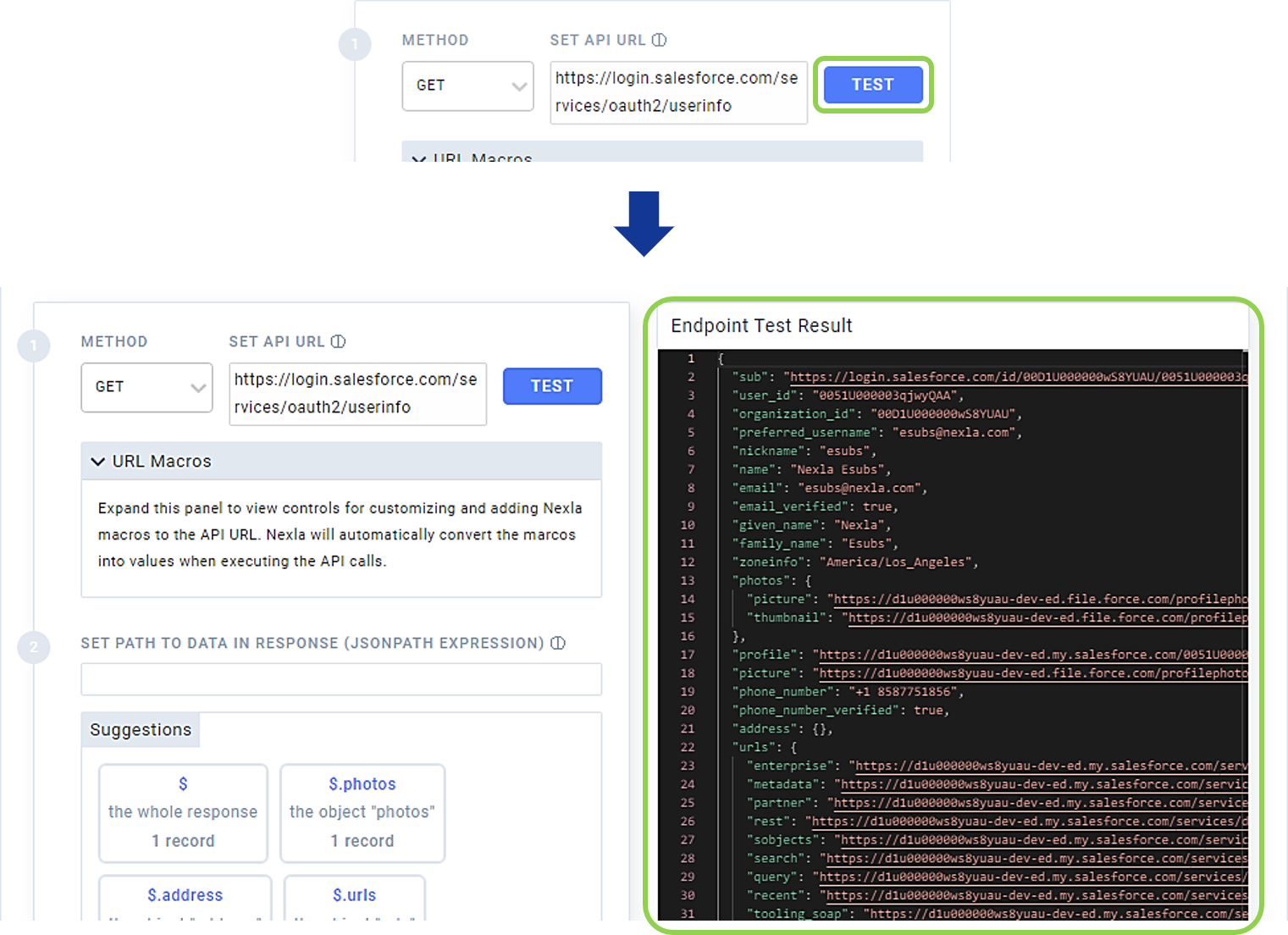Click the "partner" URL link on line 25

click(x=1041, y=803)
